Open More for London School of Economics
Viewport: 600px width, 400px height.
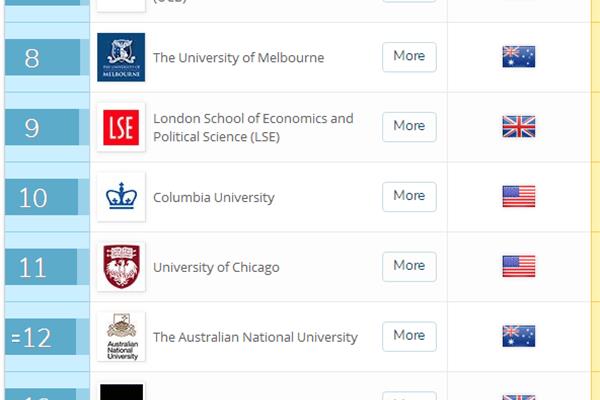[x=409, y=127]
